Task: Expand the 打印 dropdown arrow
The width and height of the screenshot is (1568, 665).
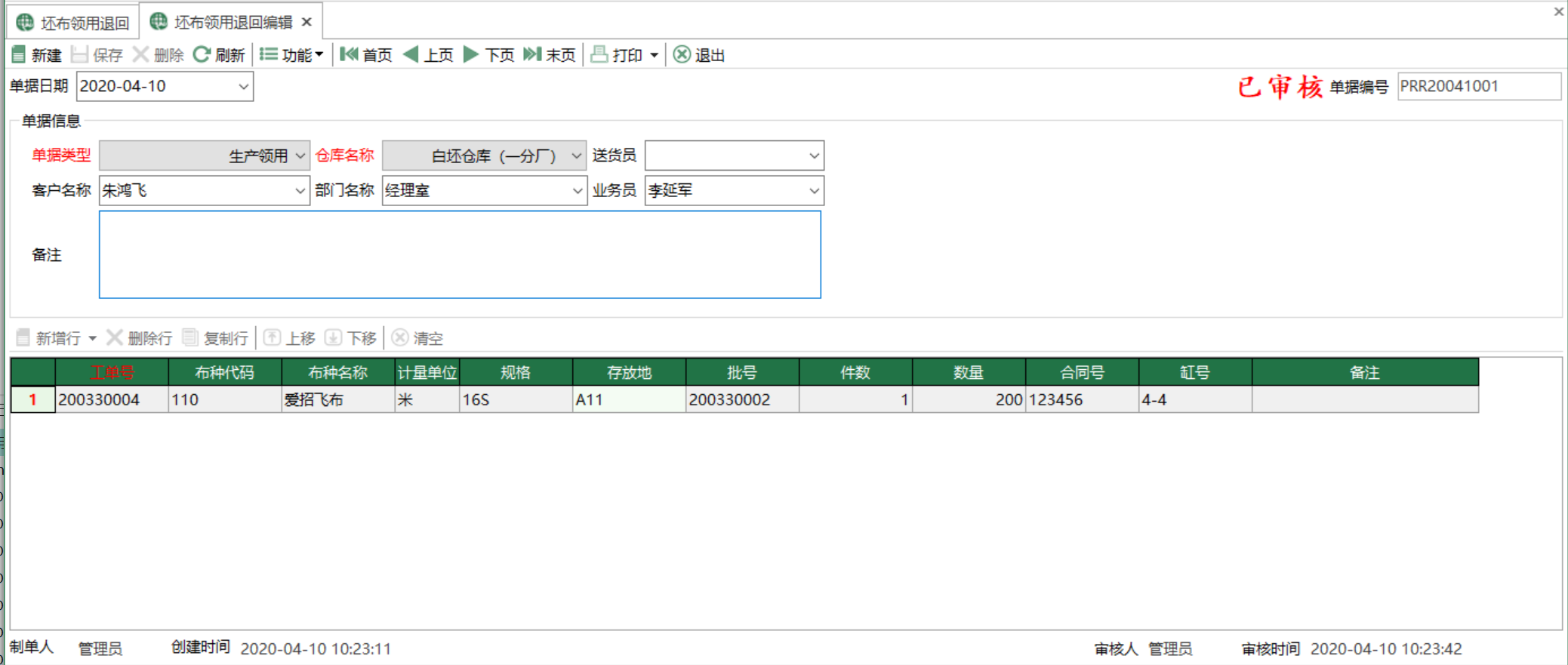Action: click(x=654, y=55)
